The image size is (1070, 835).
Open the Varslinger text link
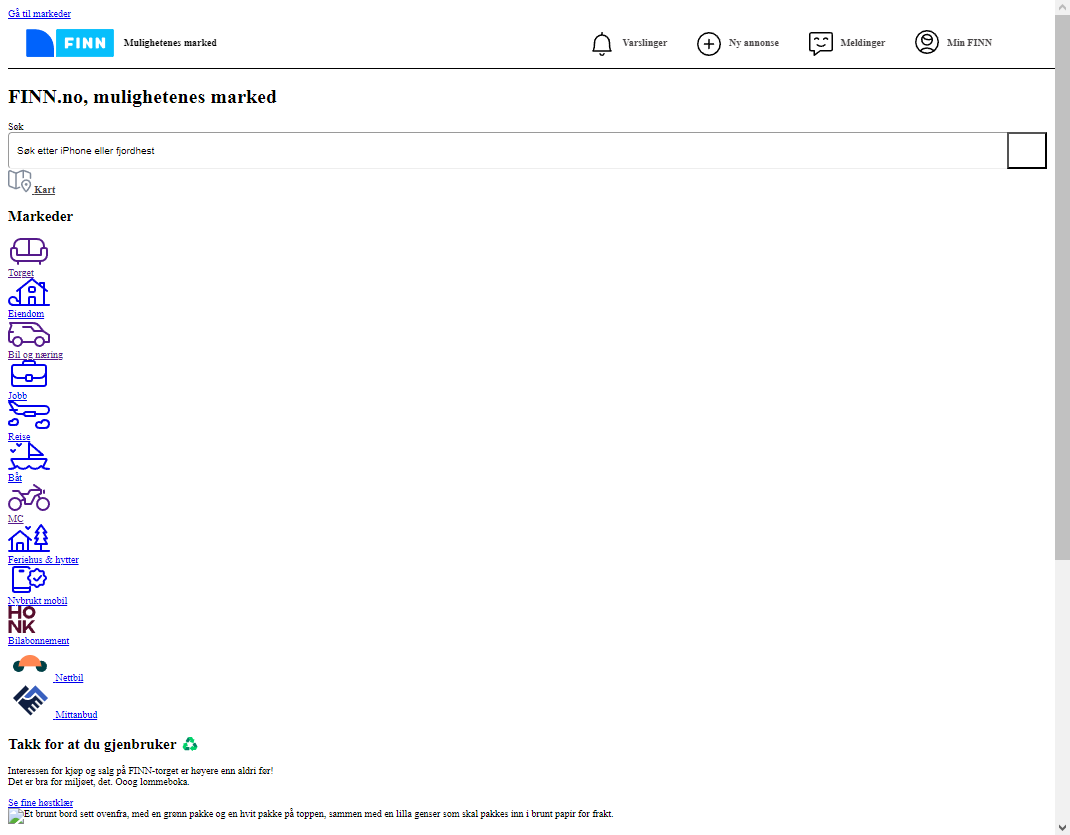(x=644, y=43)
